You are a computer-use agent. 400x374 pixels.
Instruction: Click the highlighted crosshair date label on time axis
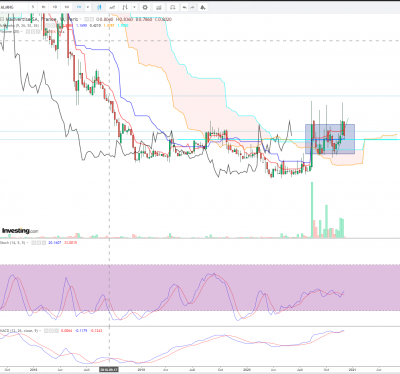click(x=109, y=370)
